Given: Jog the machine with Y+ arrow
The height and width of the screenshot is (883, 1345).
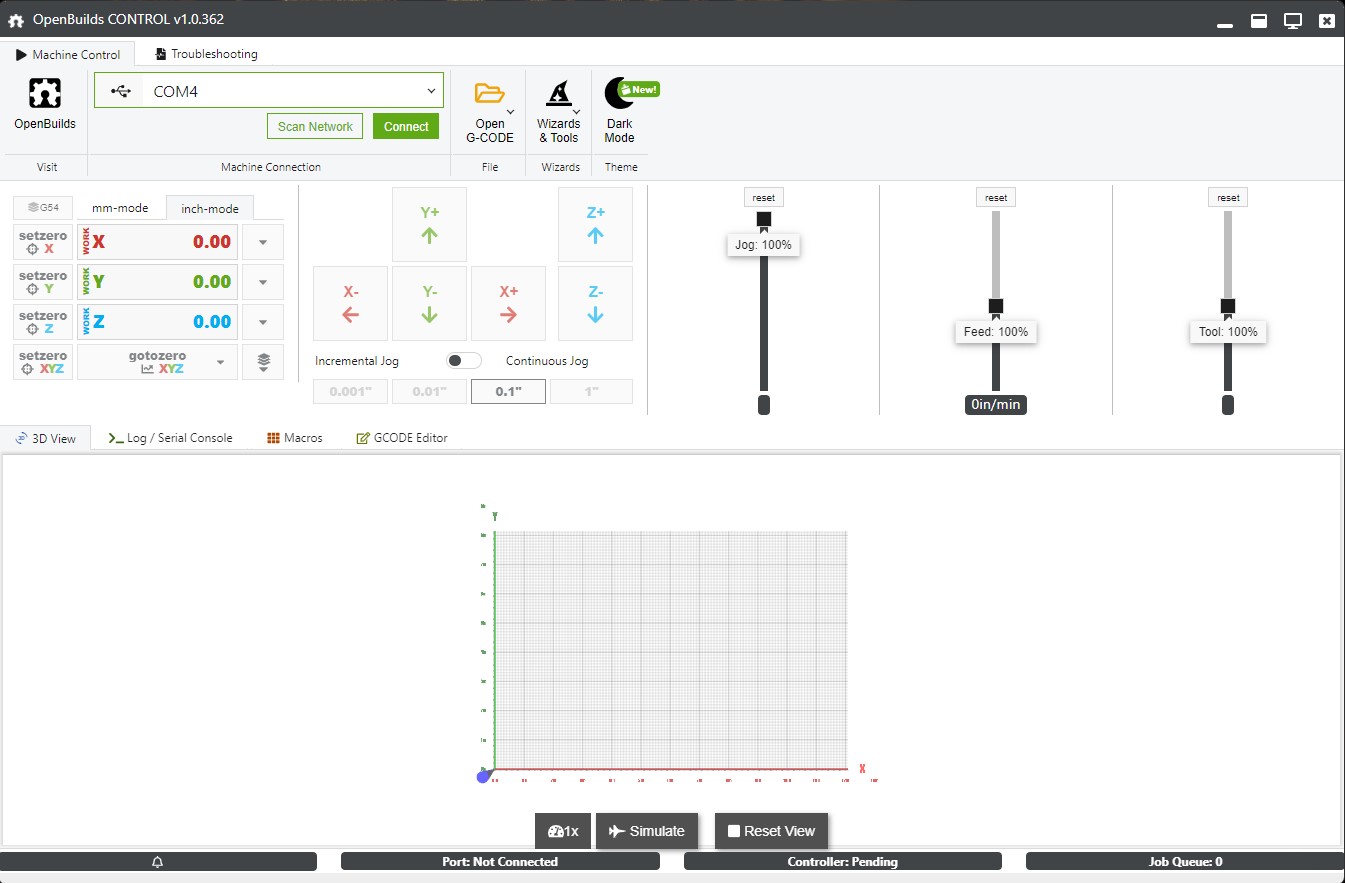Looking at the screenshot, I should (x=429, y=224).
